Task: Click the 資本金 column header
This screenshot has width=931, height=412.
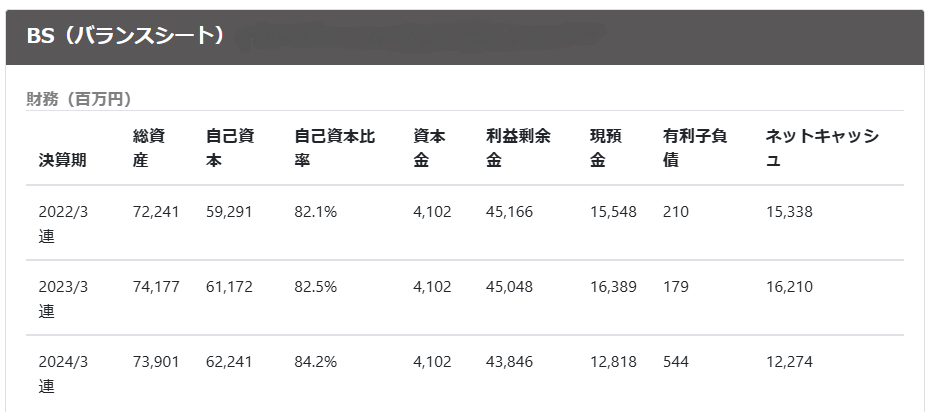Action: 429,148
